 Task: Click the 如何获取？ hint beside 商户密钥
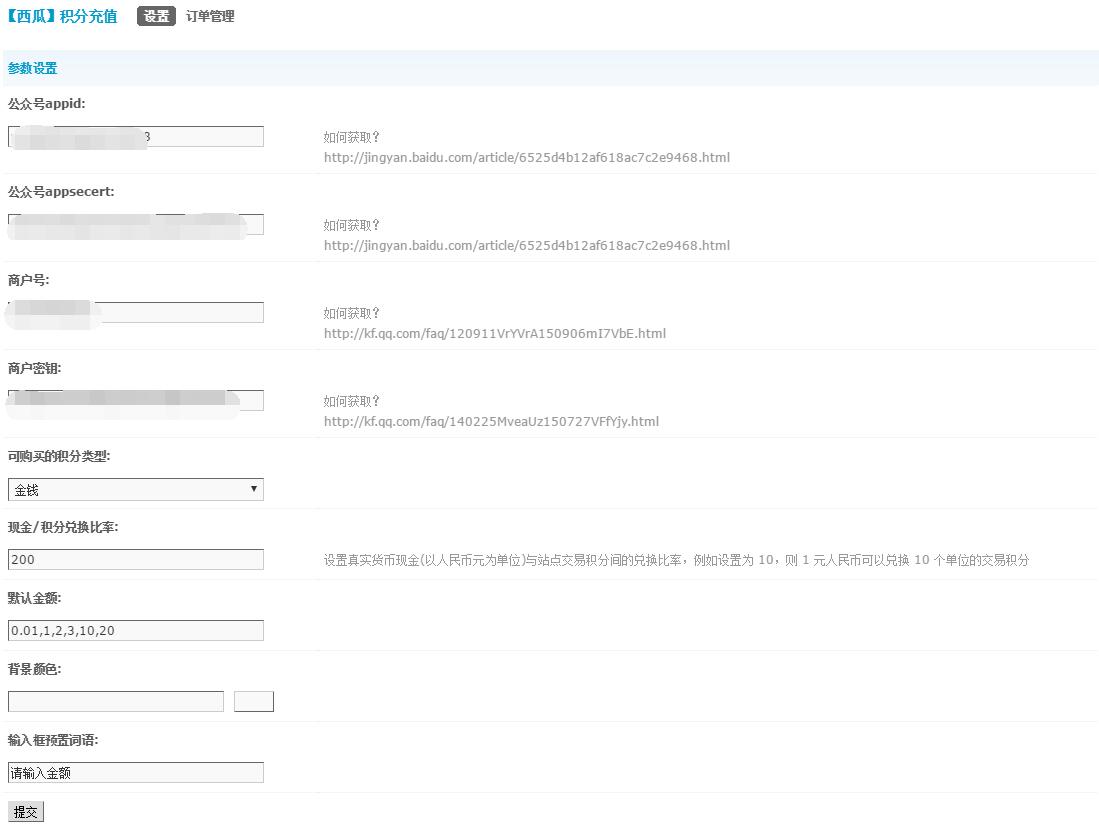[x=352, y=401]
